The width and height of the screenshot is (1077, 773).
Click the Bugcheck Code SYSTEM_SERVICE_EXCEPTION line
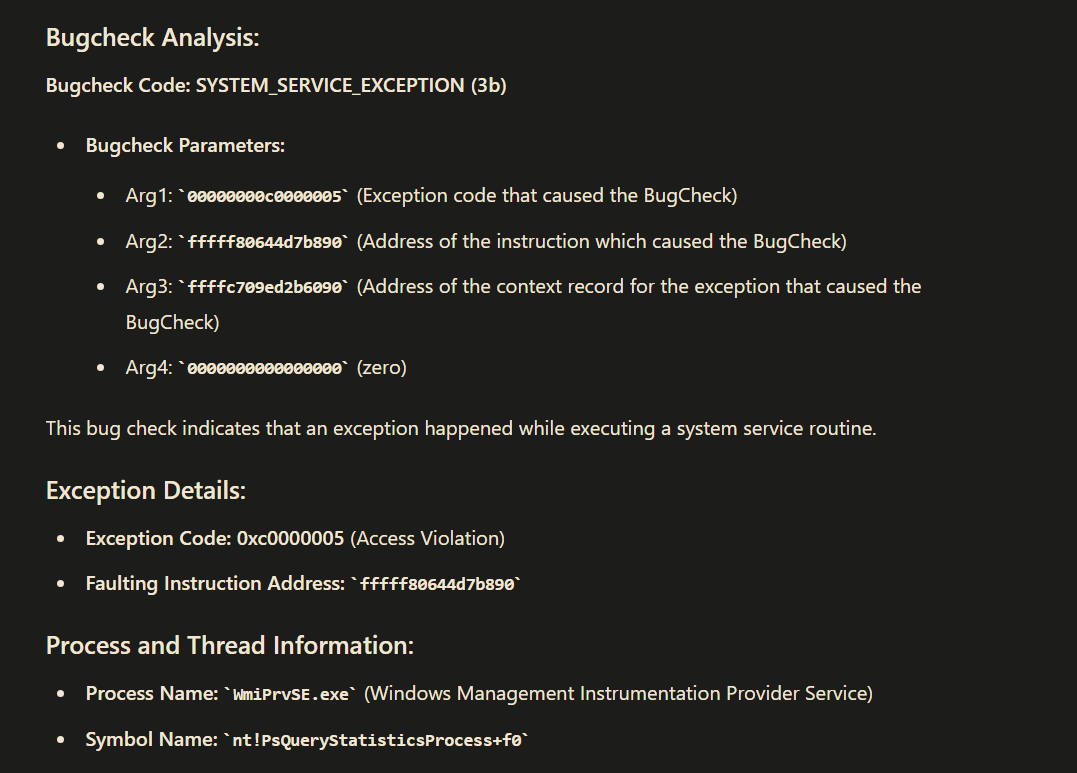pyautogui.click(x=276, y=85)
